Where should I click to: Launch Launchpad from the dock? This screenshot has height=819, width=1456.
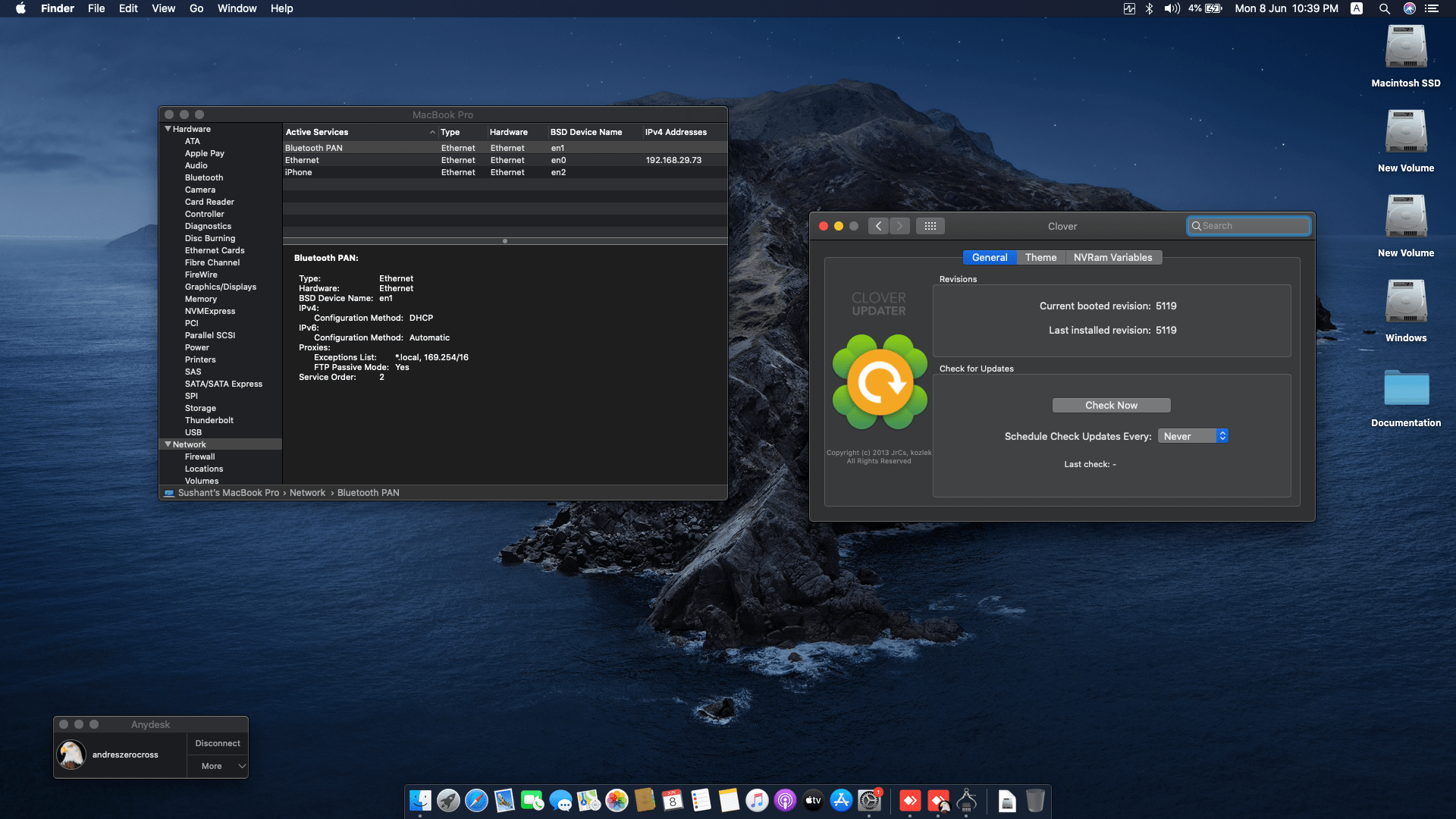click(448, 801)
